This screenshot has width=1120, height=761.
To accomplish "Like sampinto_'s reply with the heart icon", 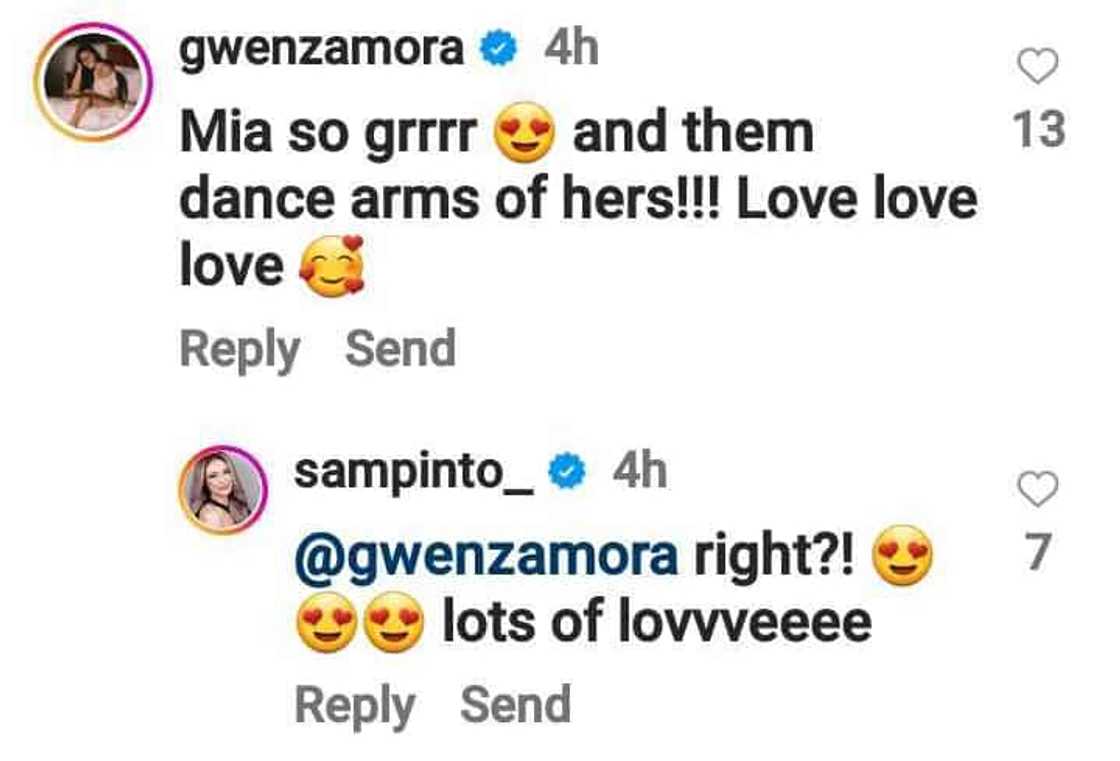I will (1037, 488).
